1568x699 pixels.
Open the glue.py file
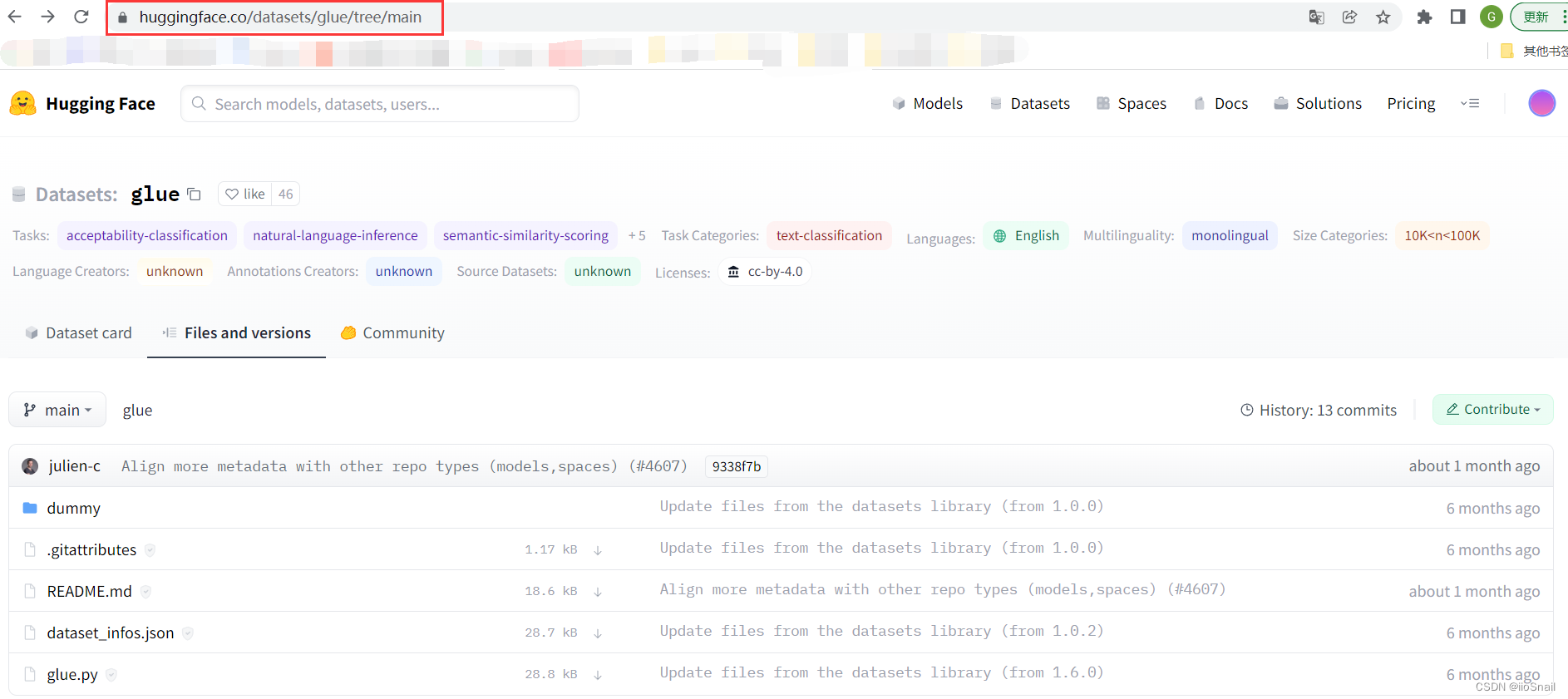[72, 674]
